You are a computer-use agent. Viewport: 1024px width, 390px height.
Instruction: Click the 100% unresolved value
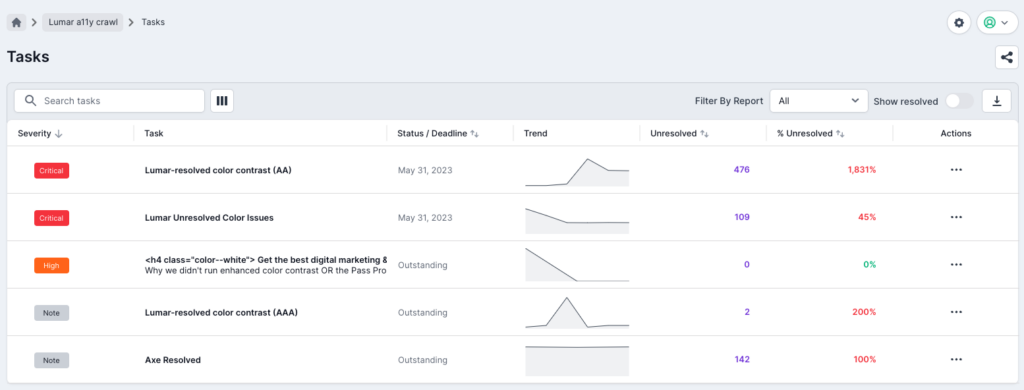click(x=865, y=359)
